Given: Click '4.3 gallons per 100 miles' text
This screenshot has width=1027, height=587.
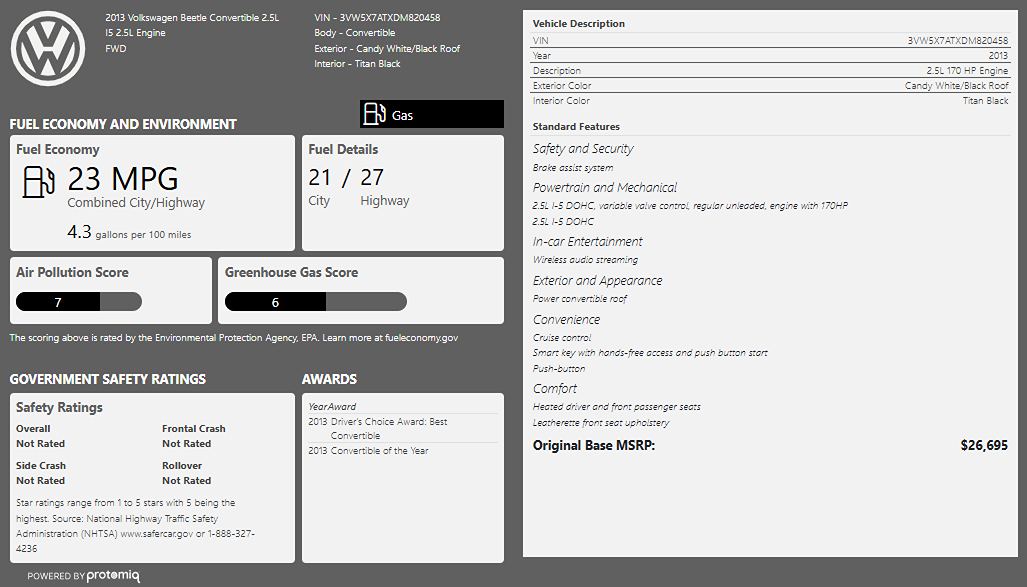Looking at the screenshot, I should [x=129, y=233].
